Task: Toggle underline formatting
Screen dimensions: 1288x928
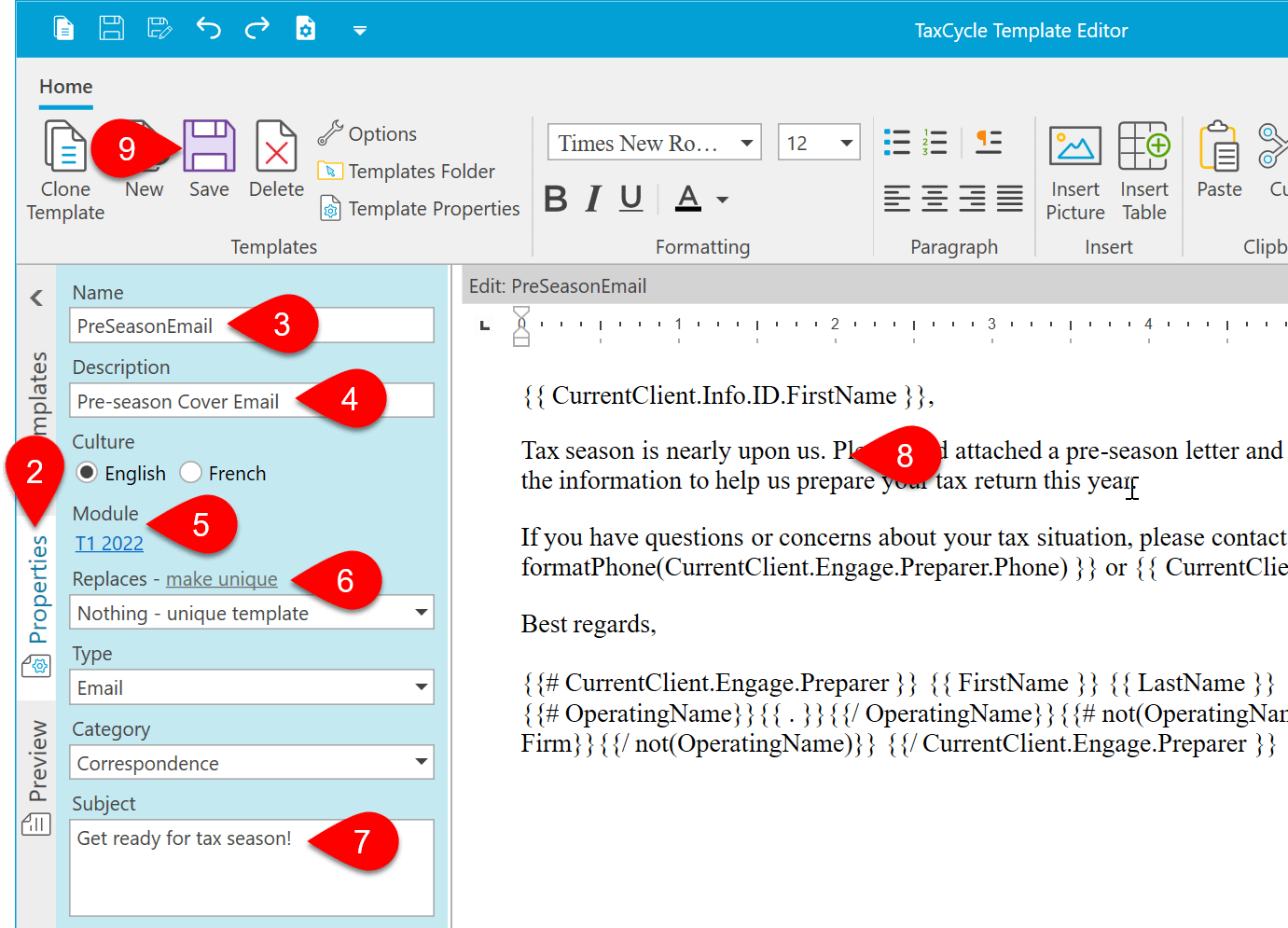Action: [x=631, y=199]
